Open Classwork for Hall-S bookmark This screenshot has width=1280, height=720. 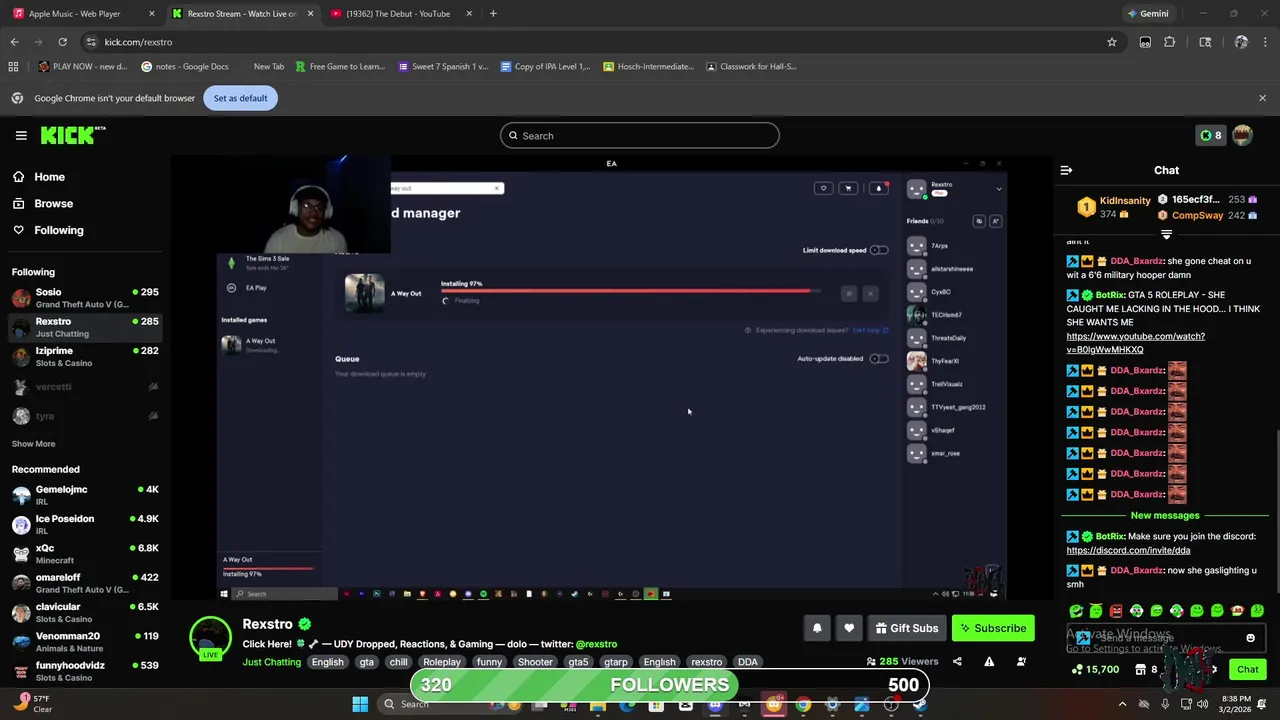pos(750,67)
